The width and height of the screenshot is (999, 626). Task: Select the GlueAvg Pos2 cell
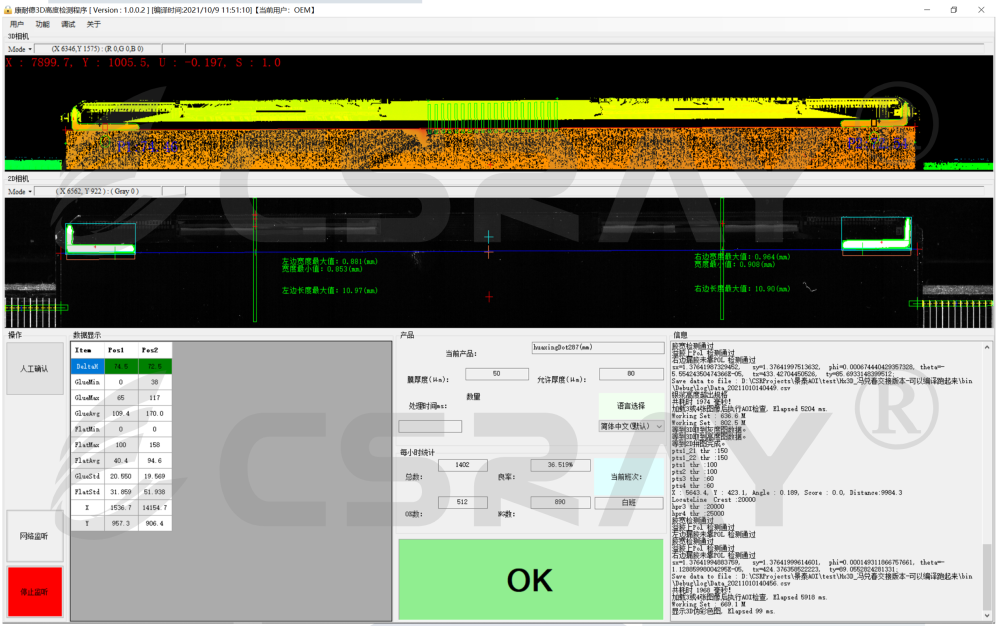pos(153,412)
